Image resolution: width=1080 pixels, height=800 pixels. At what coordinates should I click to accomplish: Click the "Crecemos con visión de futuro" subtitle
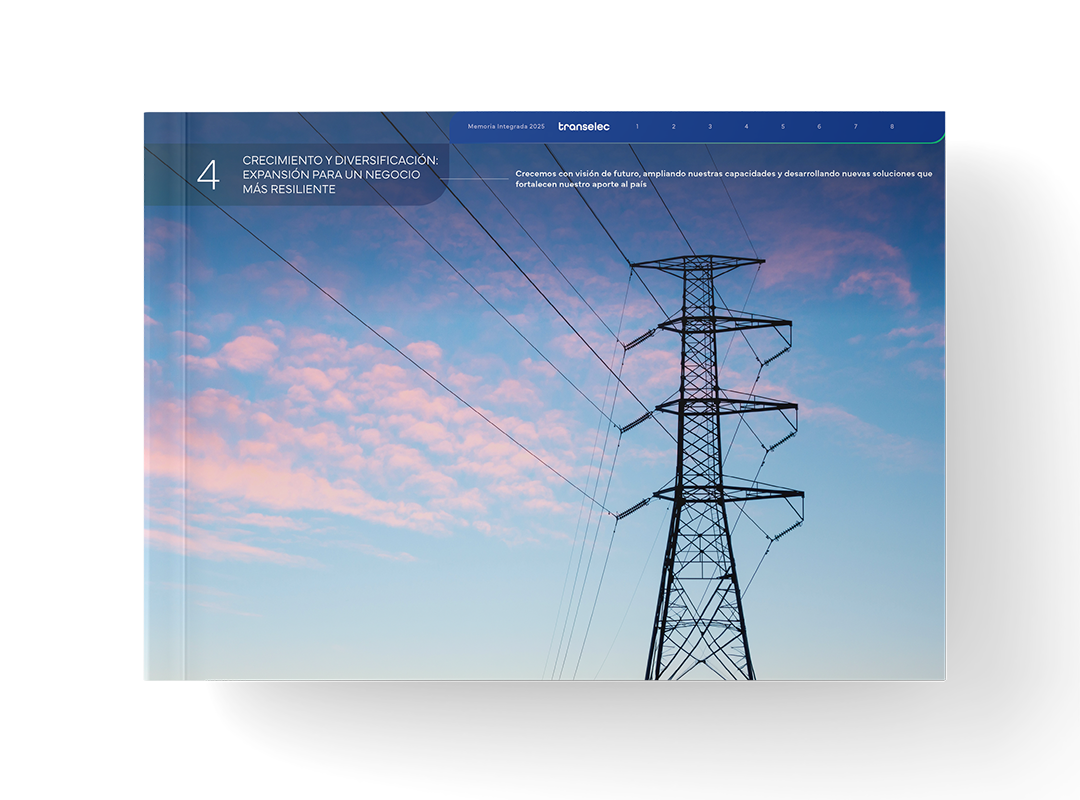pos(724,178)
